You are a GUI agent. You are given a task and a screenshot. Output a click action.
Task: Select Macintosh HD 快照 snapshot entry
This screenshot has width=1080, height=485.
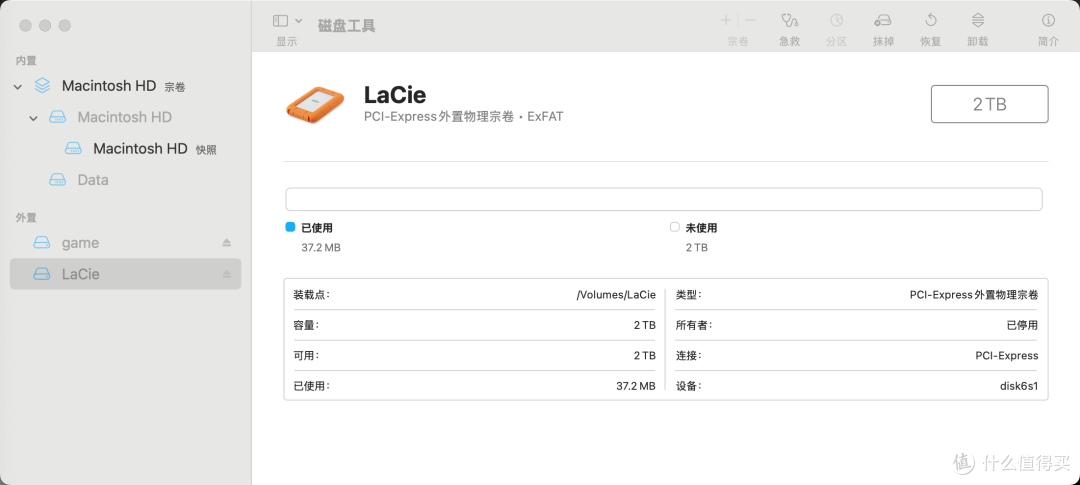point(125,149)
